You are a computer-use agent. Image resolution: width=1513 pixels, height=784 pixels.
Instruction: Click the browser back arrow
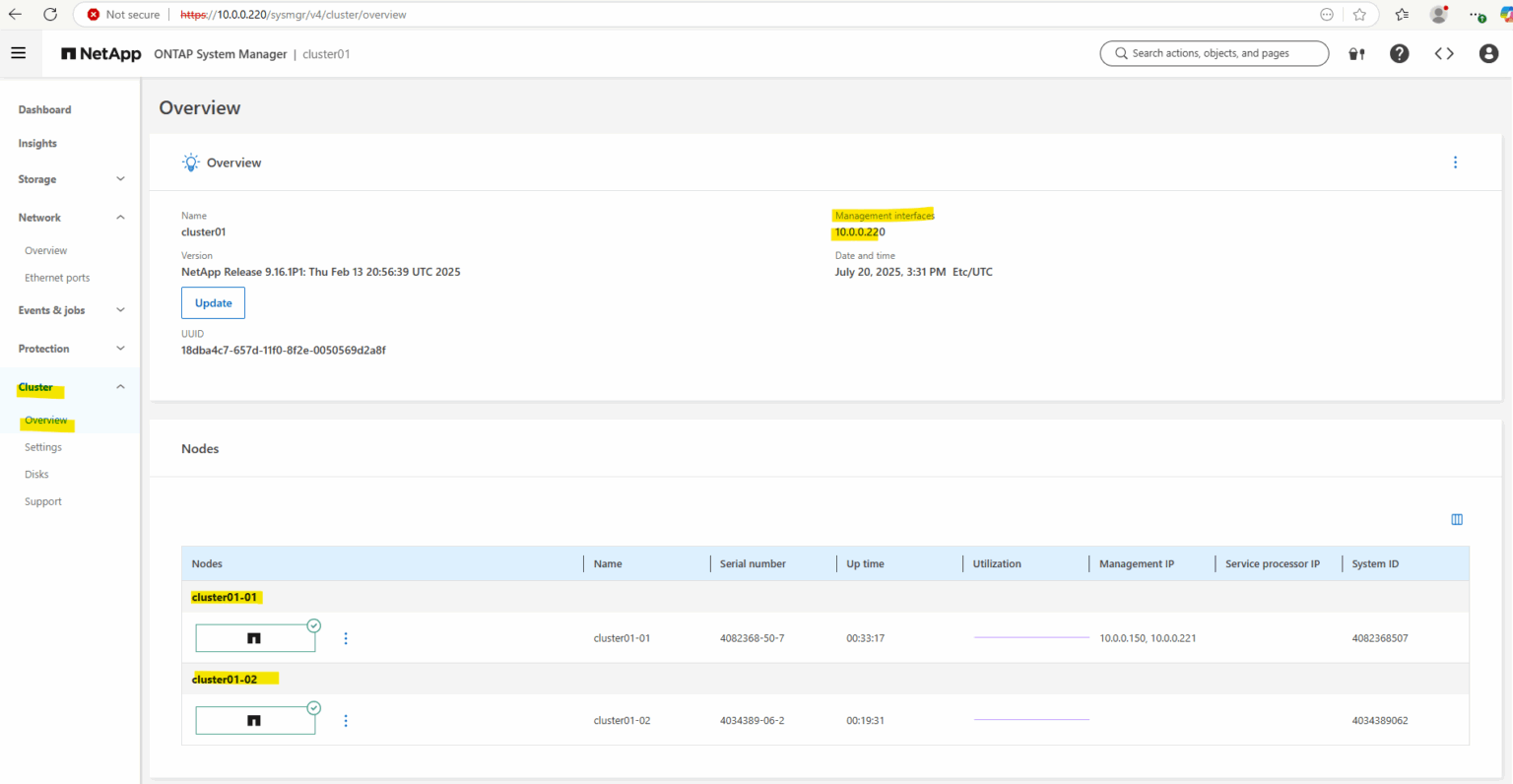[x=17, y=14]
